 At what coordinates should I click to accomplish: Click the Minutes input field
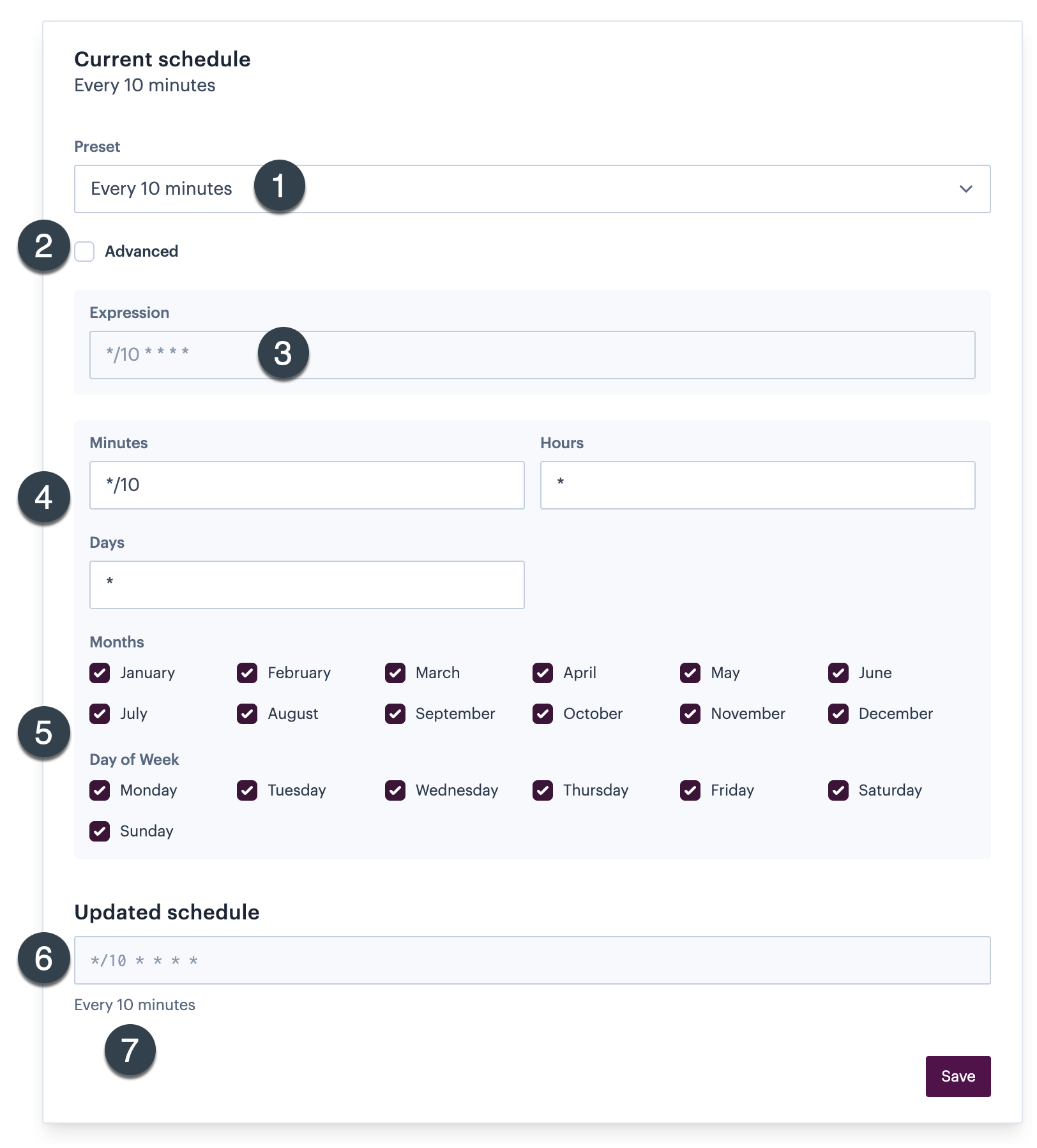pyautogui.click(x=307, y=485)
